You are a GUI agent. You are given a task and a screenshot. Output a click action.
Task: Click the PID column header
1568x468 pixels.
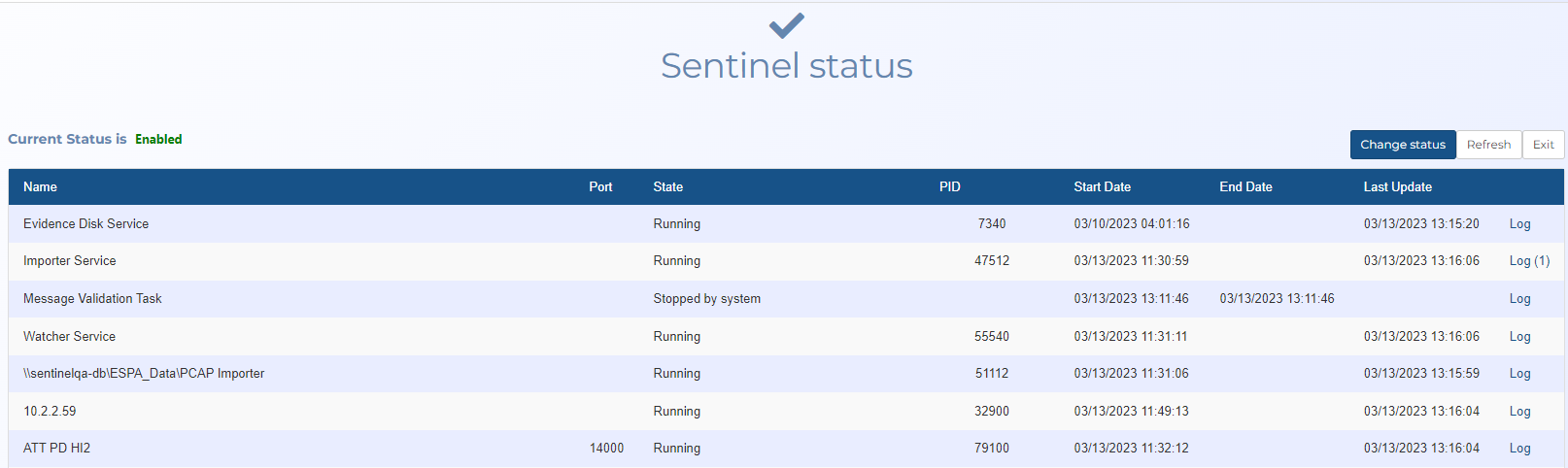pyautogui.click(x=949, y=187)
